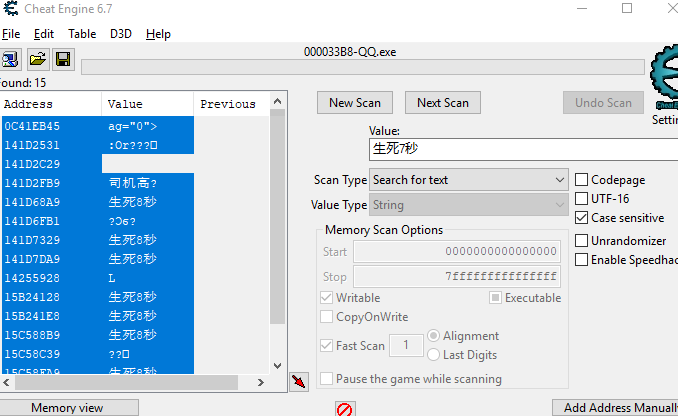This screenshot has height=416, width=678.
Task: Select address row 0C41EB45
Action: 98,126
